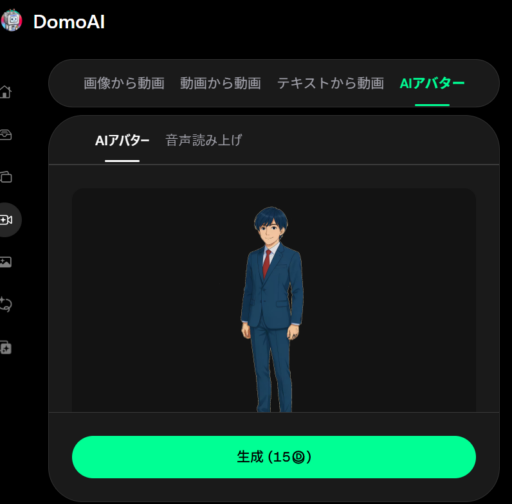Open the sparkle collection icon in sidebar
This screenshot has height=504, width=512.
[x=6, y=348]
